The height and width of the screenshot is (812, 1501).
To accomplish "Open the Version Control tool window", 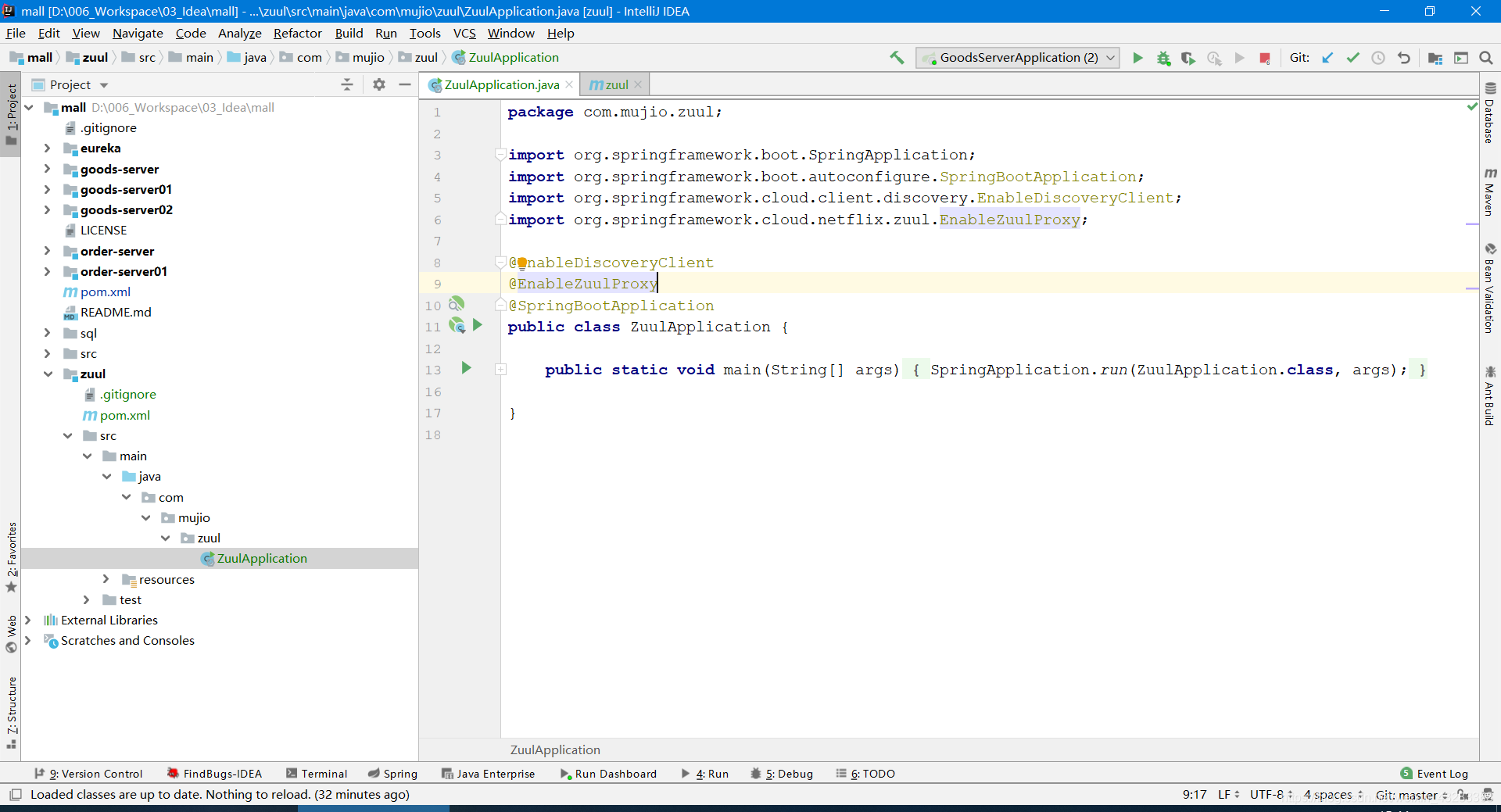I will pyautogui.click(x=88, y=774).
